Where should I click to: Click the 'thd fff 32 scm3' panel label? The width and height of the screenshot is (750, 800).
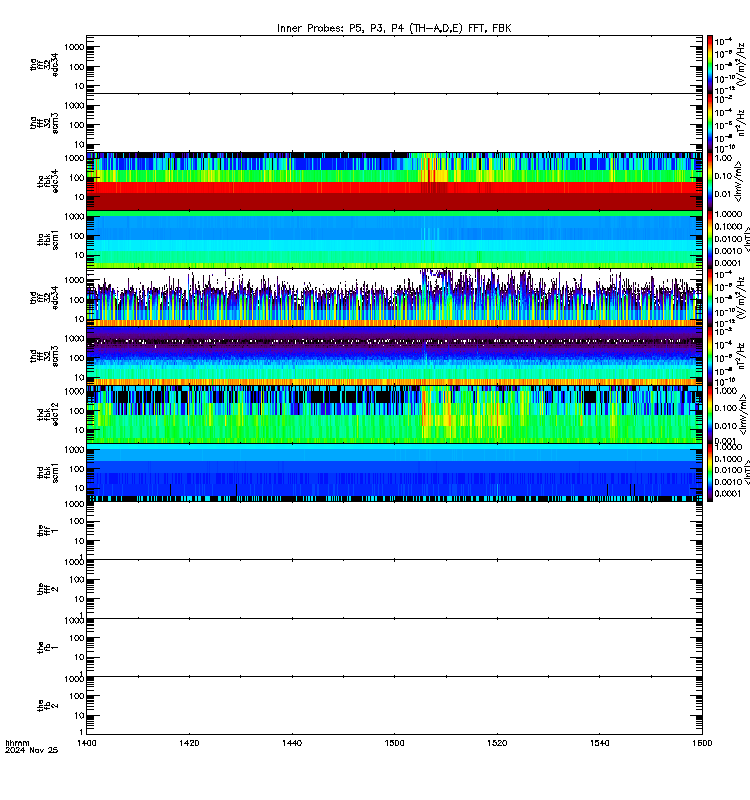coord(44,356)
